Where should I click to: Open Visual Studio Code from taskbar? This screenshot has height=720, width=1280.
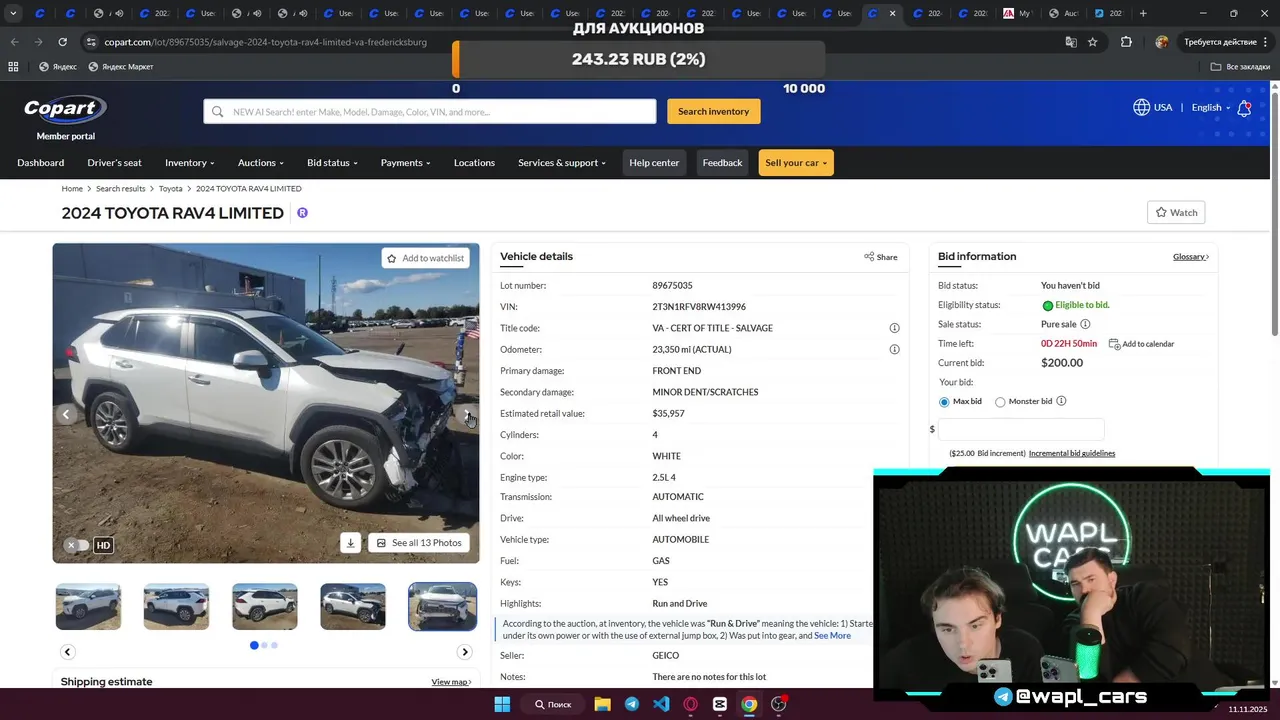661,704
